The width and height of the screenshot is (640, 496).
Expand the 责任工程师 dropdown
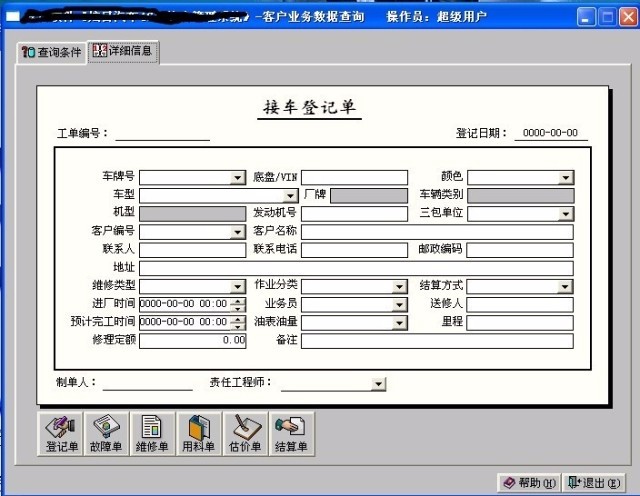(378, 384)
